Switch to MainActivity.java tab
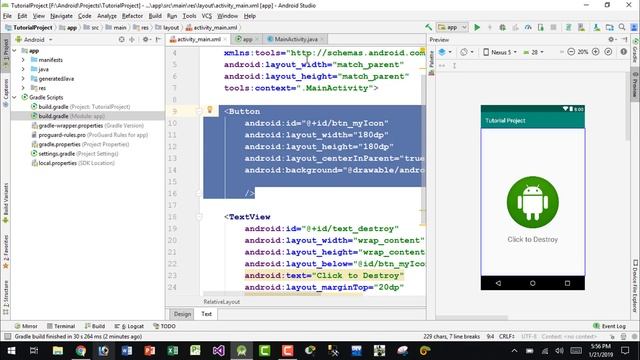Screen dimensions: 640x360 click(x=296, y=39)
